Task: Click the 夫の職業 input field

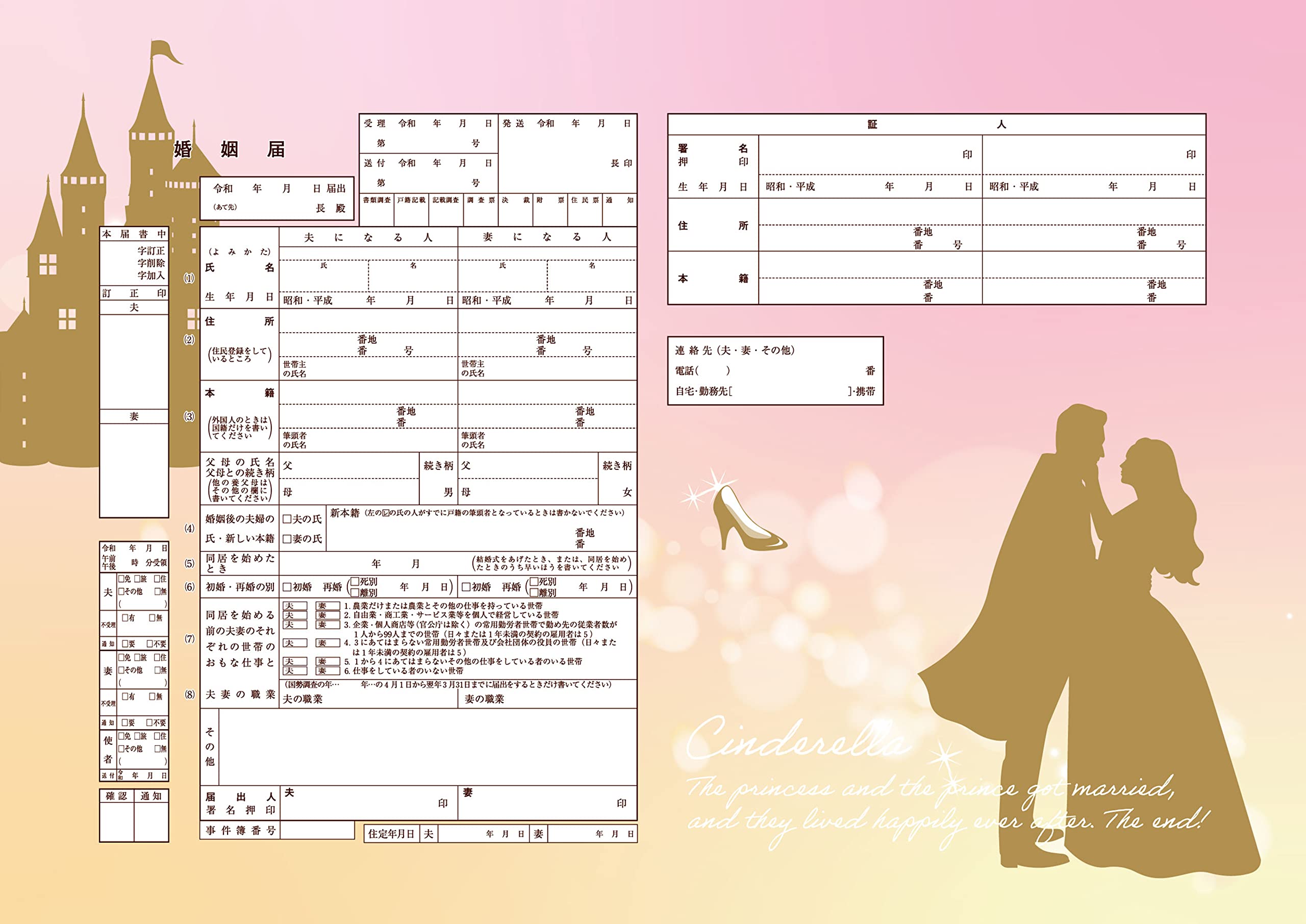Action: 387,698
